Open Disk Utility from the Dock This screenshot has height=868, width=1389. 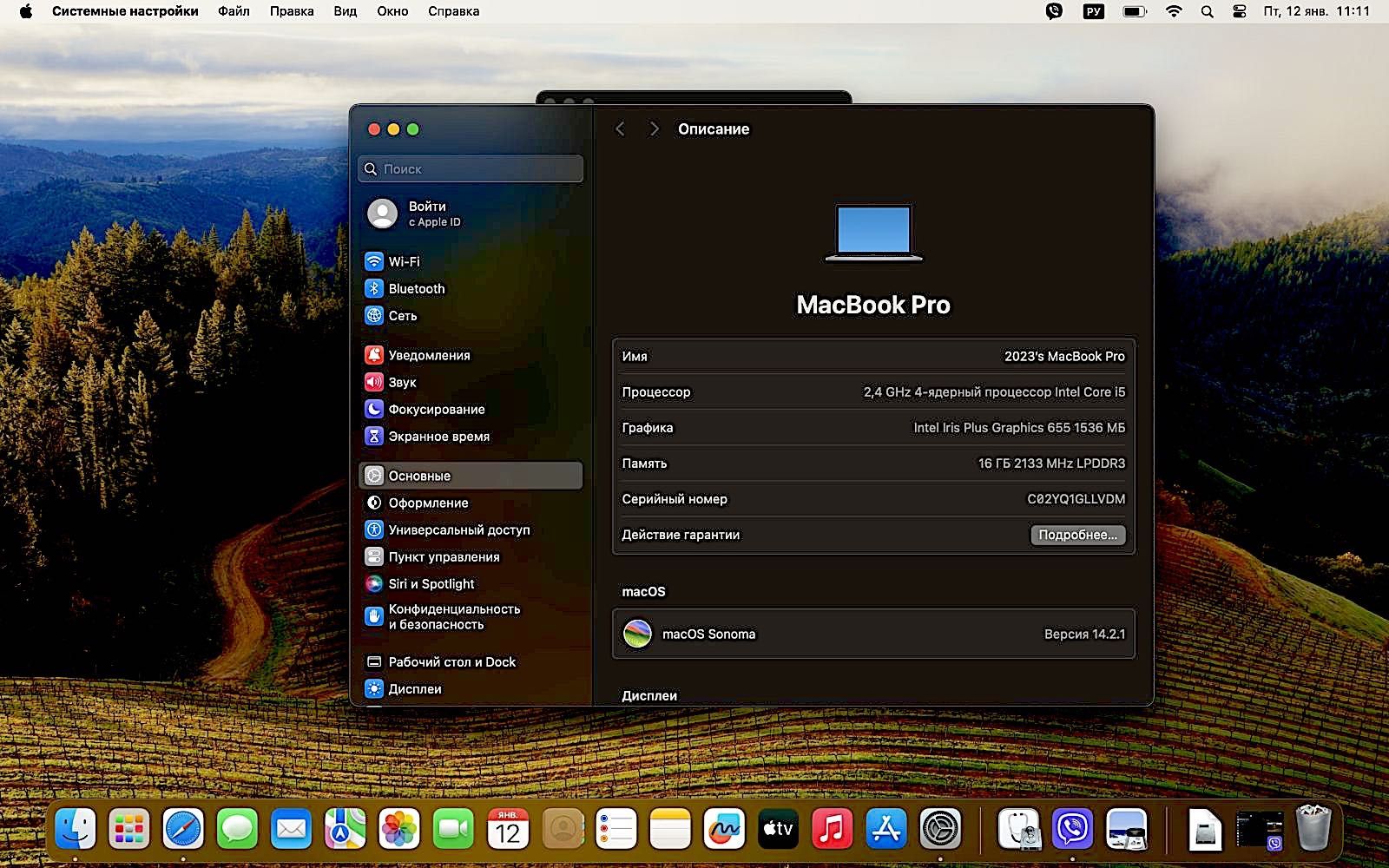(1018, 830)
